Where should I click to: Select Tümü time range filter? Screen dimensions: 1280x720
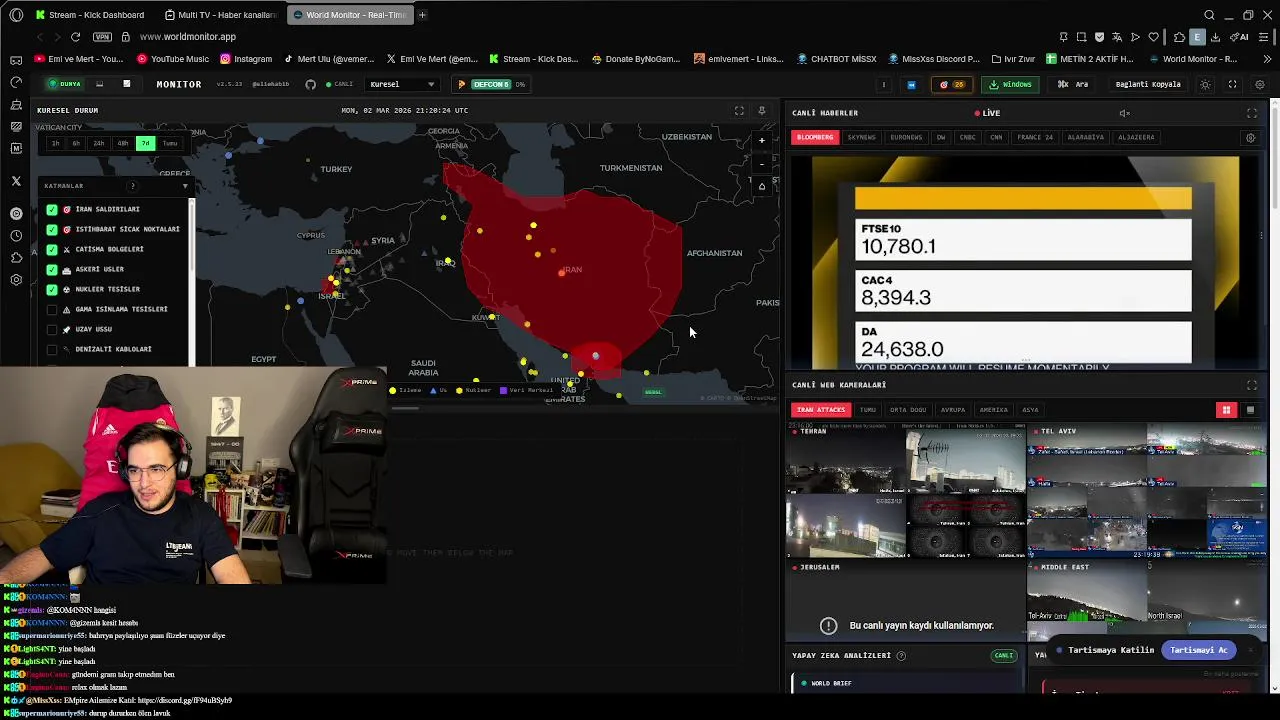click(170, 143)
